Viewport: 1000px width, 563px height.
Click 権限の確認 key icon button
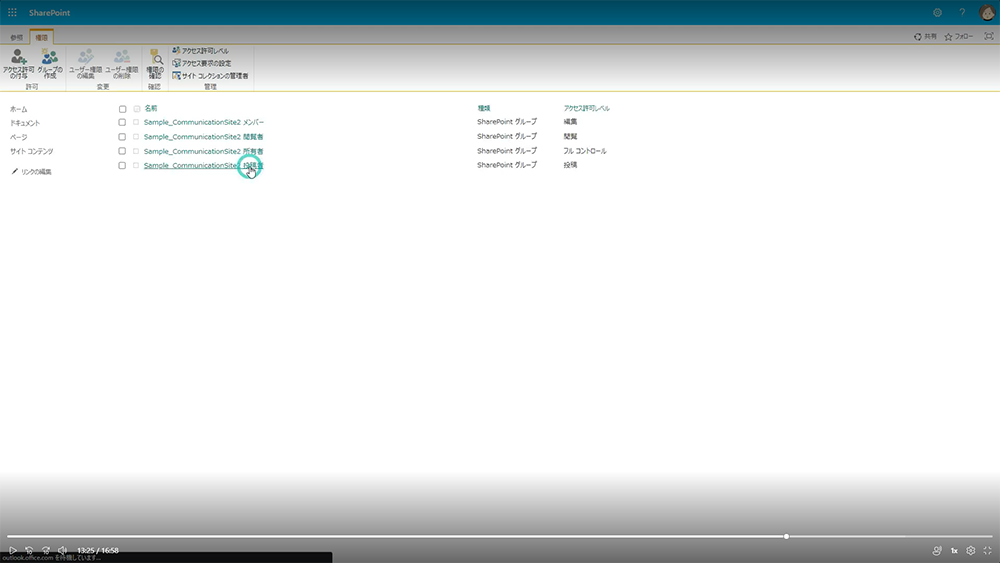[x=155, y=64]
